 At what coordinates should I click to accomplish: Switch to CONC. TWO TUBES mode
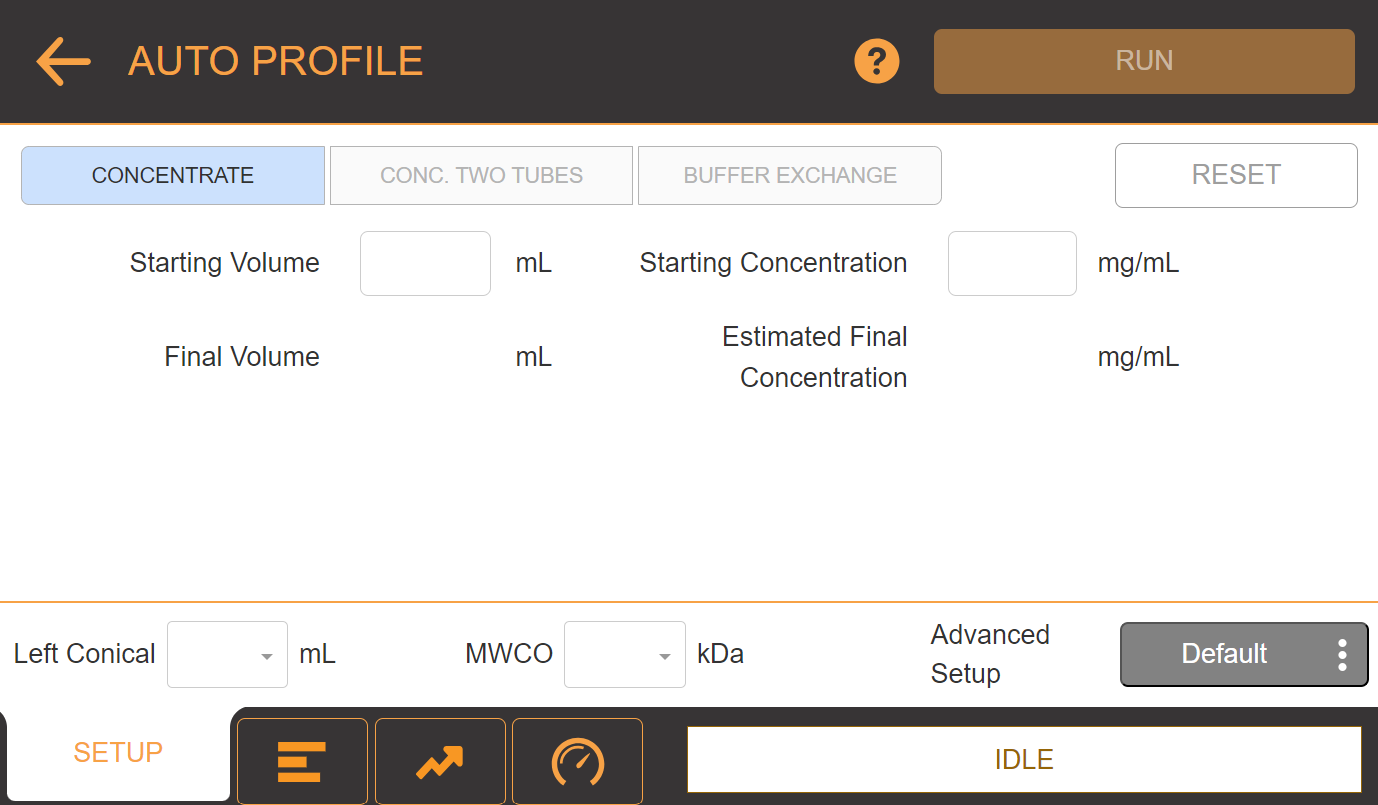[x=481, y=175]
